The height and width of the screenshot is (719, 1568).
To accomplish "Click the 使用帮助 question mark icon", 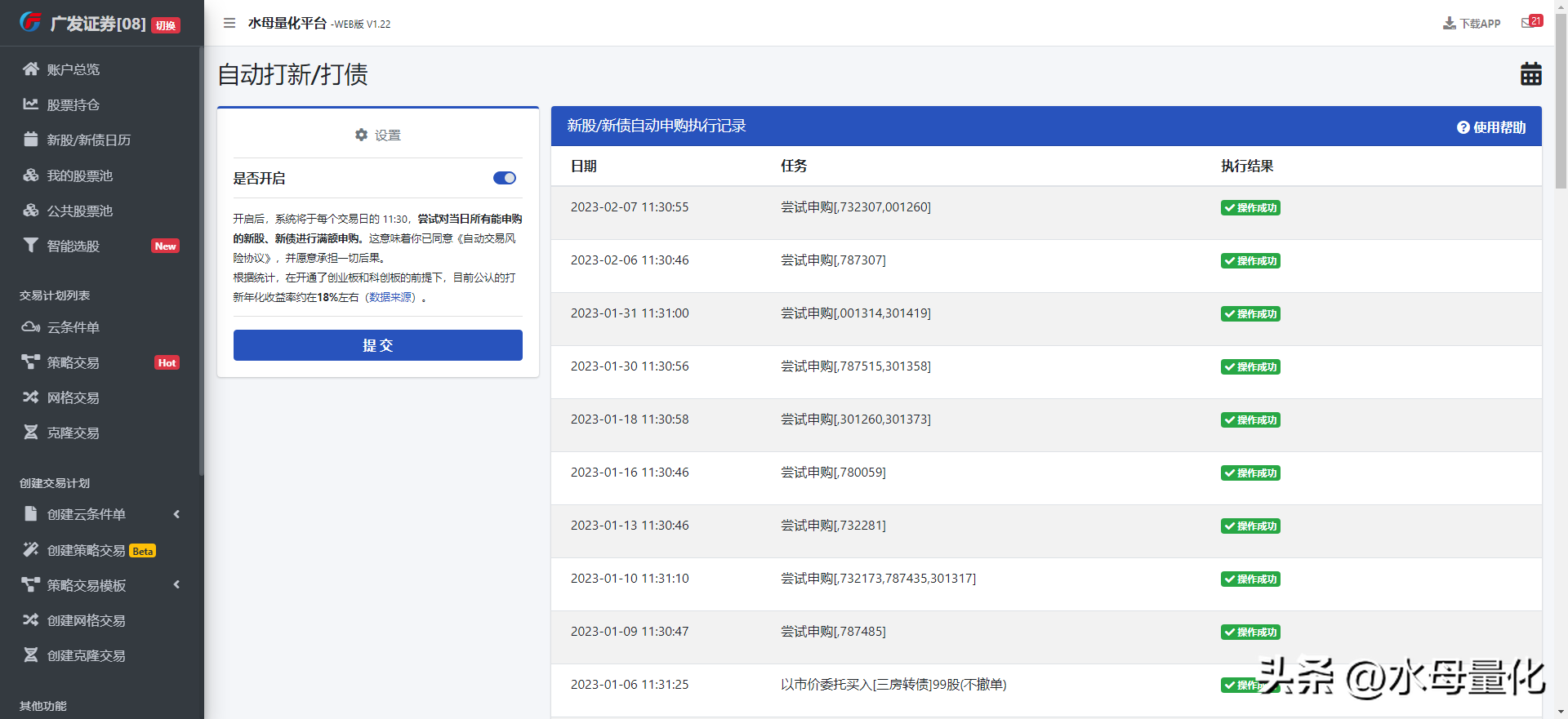I will 1463,127.
